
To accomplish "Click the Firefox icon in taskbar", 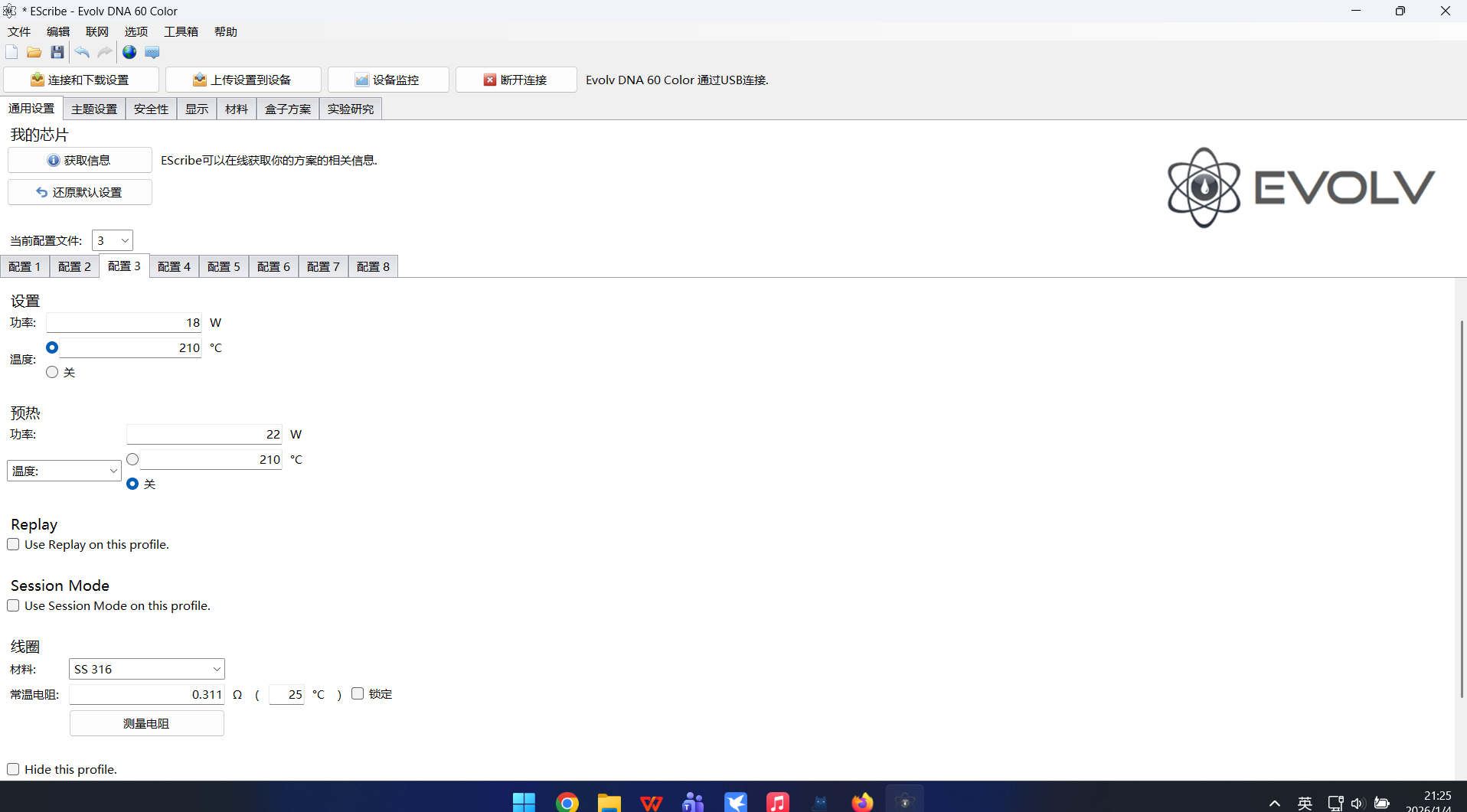I will (x=862, y=801).
